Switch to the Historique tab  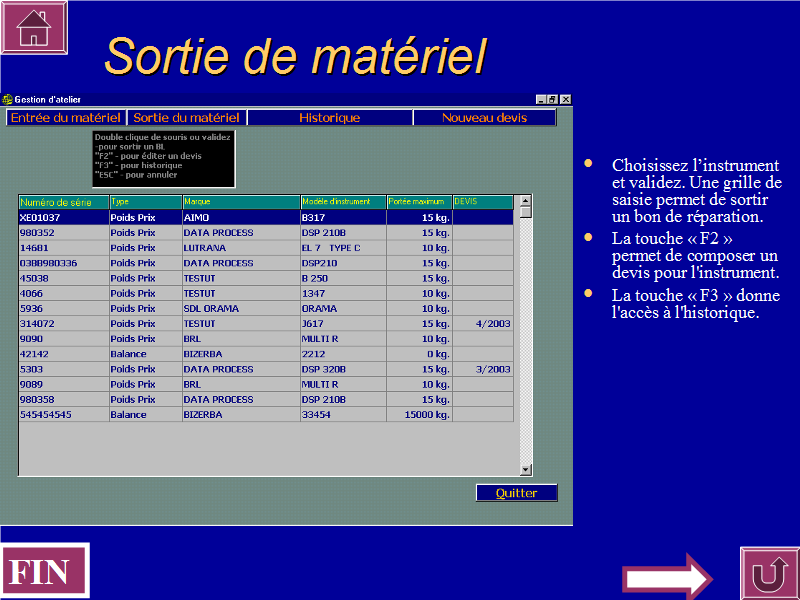point(329,118)
